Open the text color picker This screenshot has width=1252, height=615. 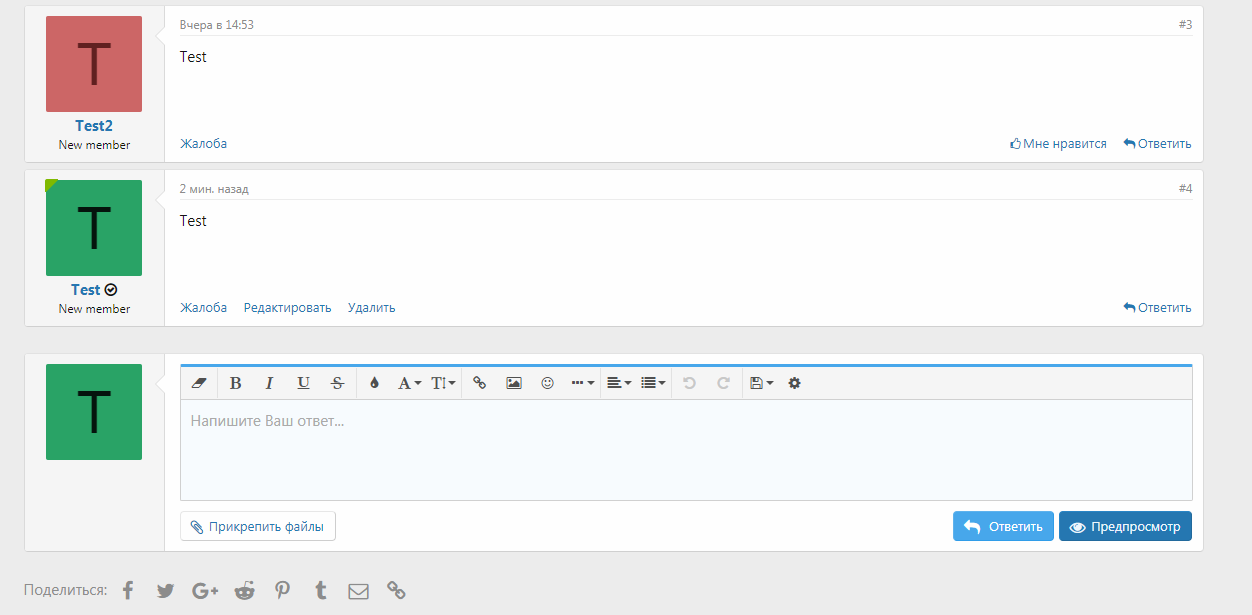point(374,383)
